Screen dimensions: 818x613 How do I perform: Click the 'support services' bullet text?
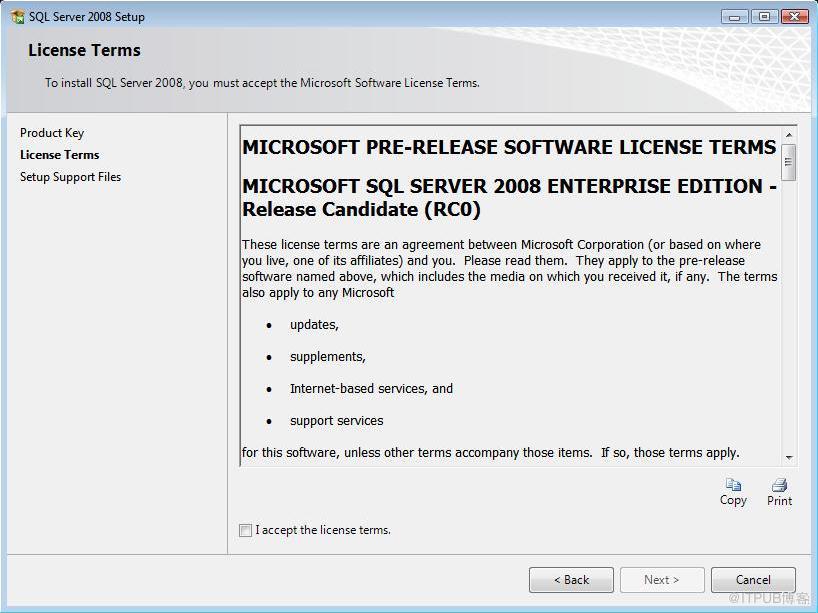click(x=336, y=420)
